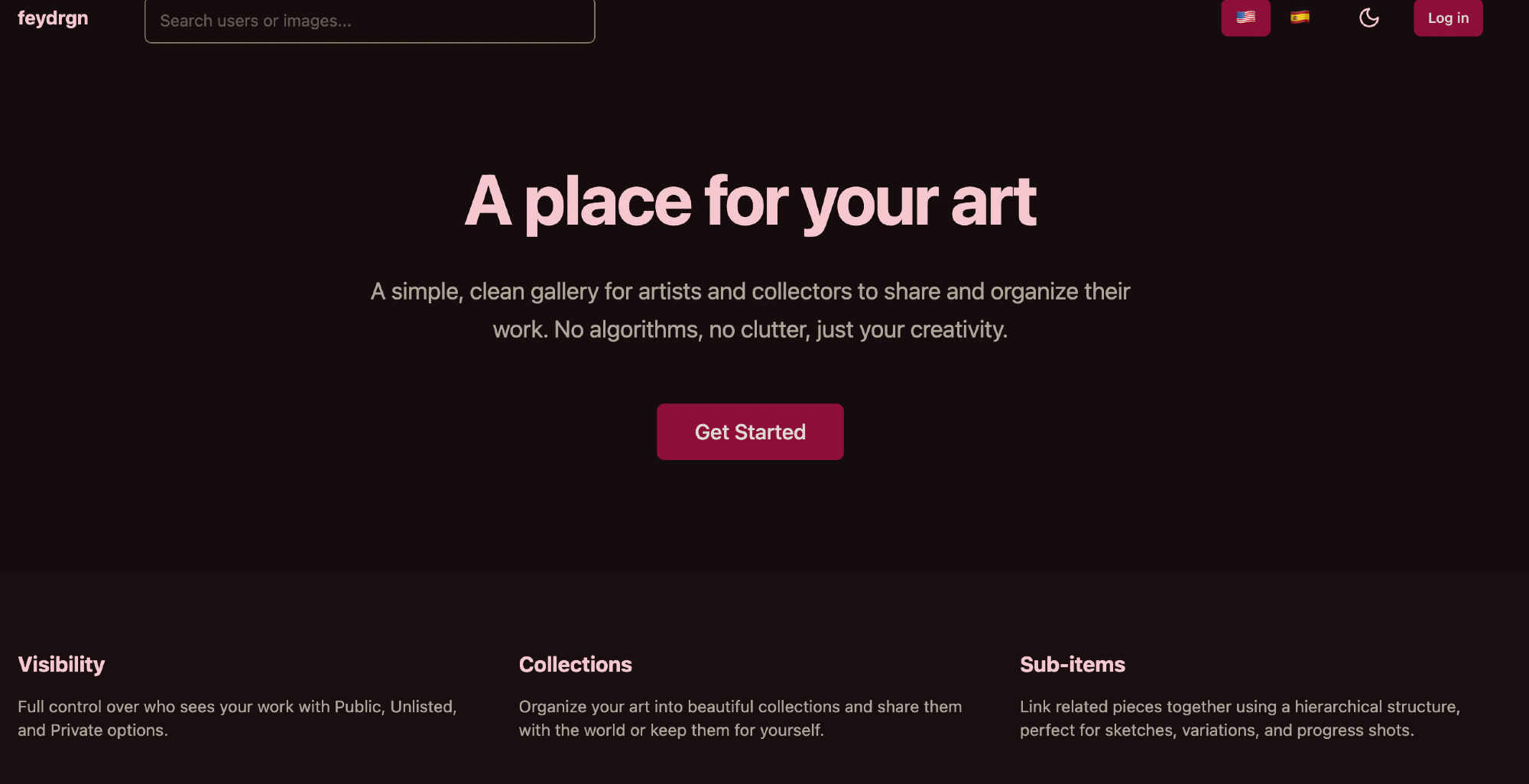The height and width of the screenshot is (784, 1529).
Task: Click the "hierarchical structure" text
Action: point(1376,707)
